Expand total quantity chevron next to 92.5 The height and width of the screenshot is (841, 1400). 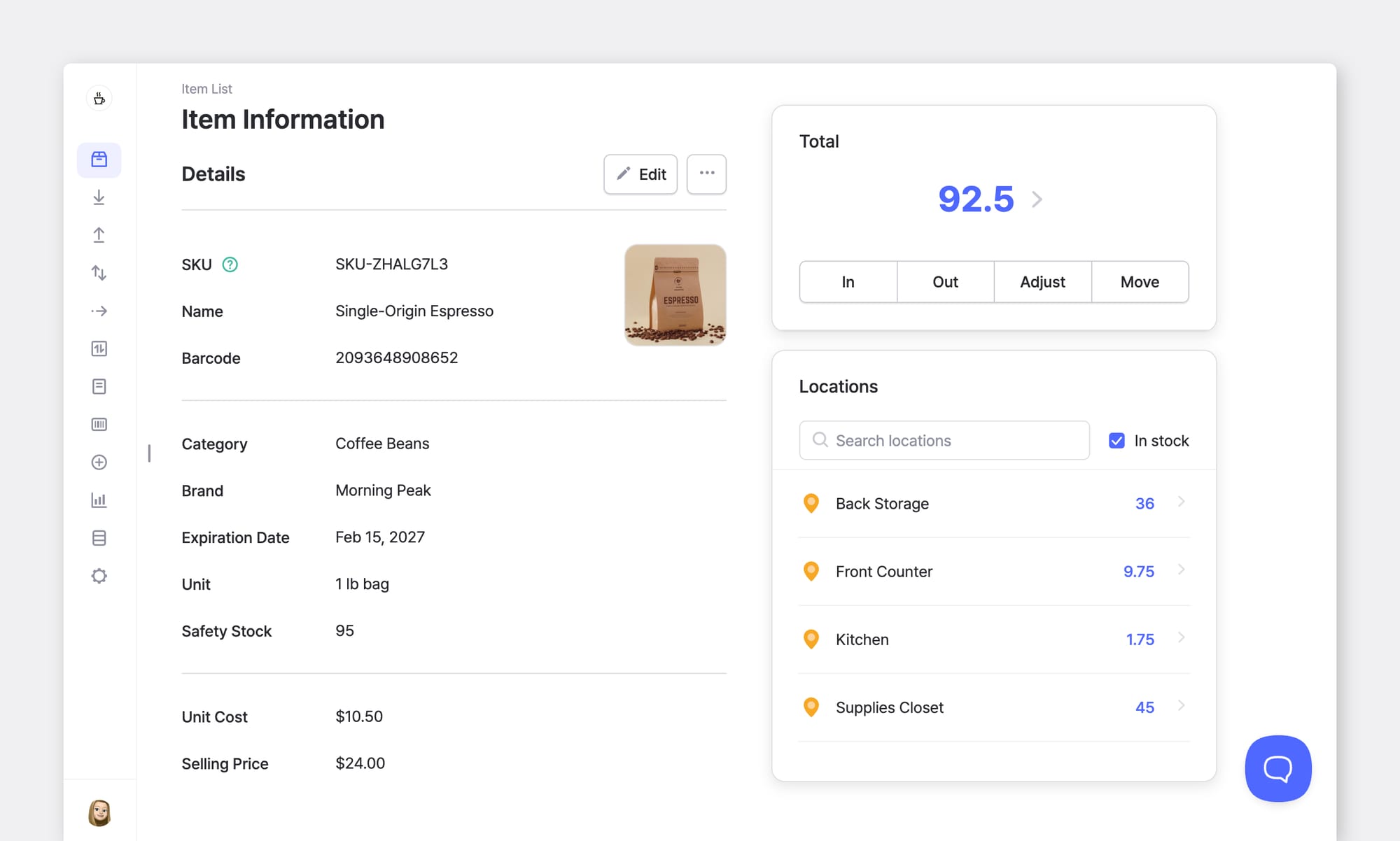(1037, 199)
